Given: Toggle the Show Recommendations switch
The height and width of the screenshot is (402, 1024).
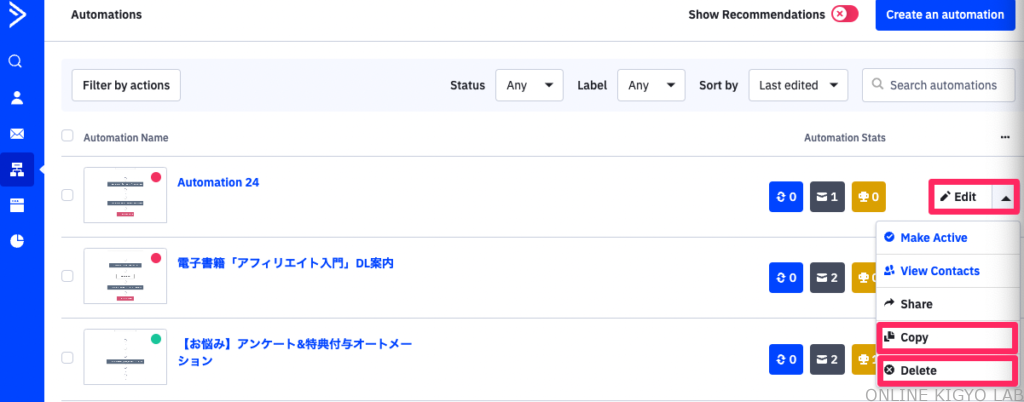Looking at the screenshot, I should (845, 15).
